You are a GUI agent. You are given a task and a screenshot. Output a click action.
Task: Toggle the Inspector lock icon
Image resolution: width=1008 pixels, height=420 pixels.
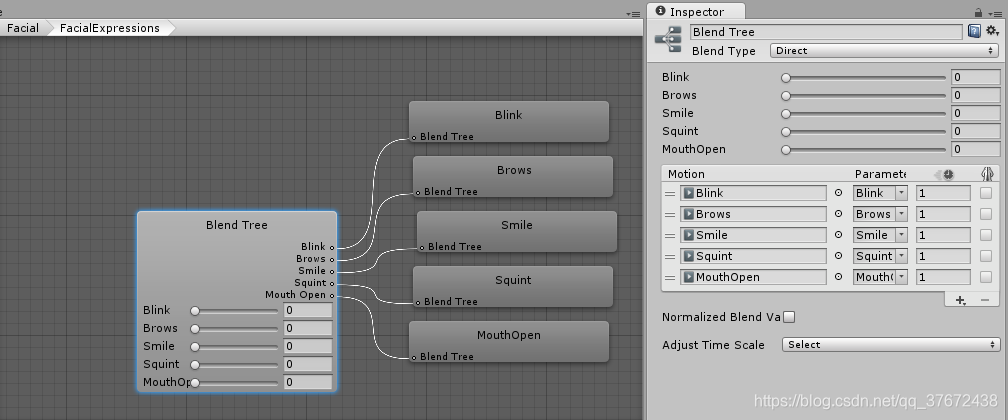(x=978, y=12)
